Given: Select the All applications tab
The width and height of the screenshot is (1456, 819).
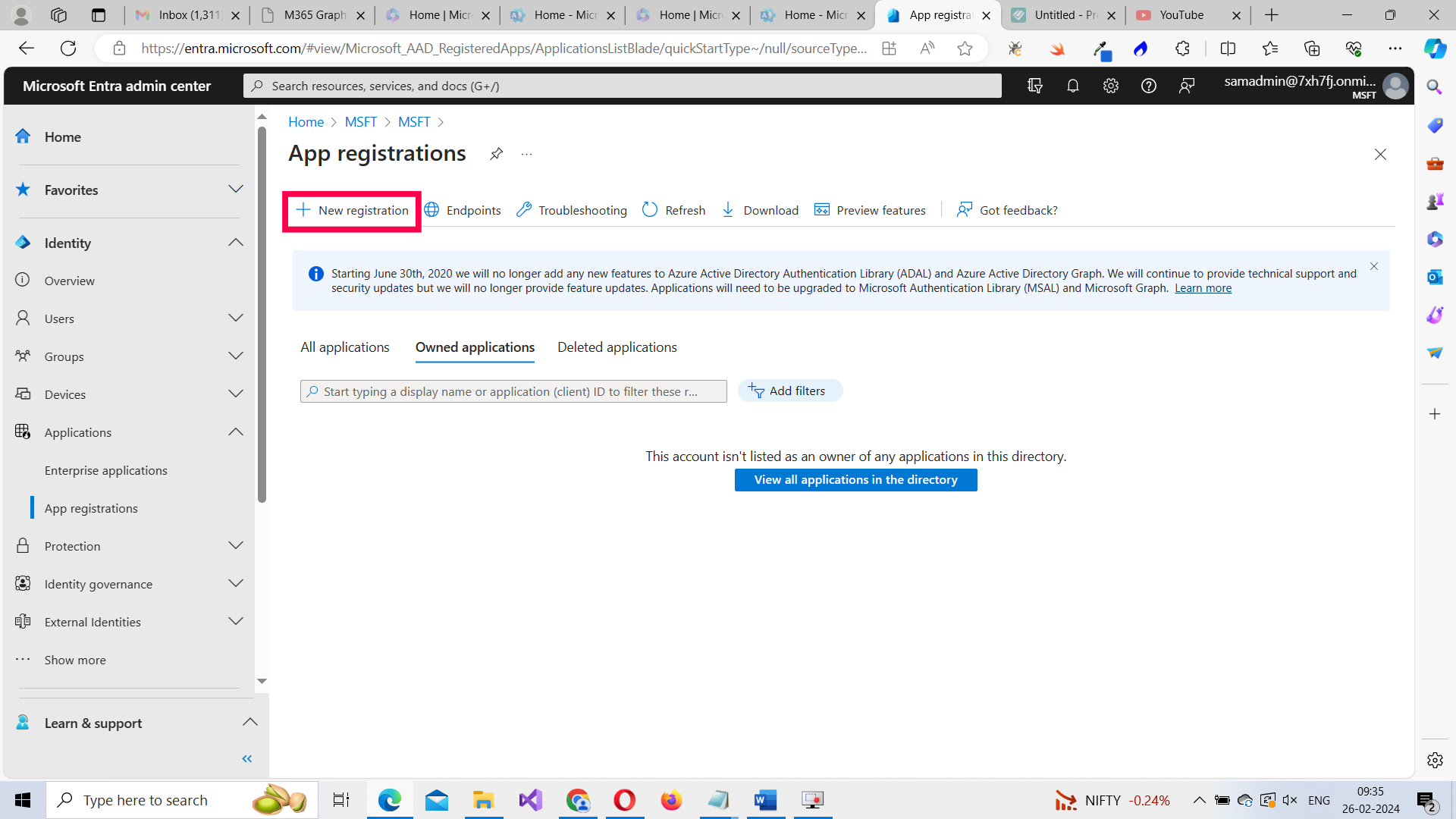Looking at the screenshot, I should point(344,347).
